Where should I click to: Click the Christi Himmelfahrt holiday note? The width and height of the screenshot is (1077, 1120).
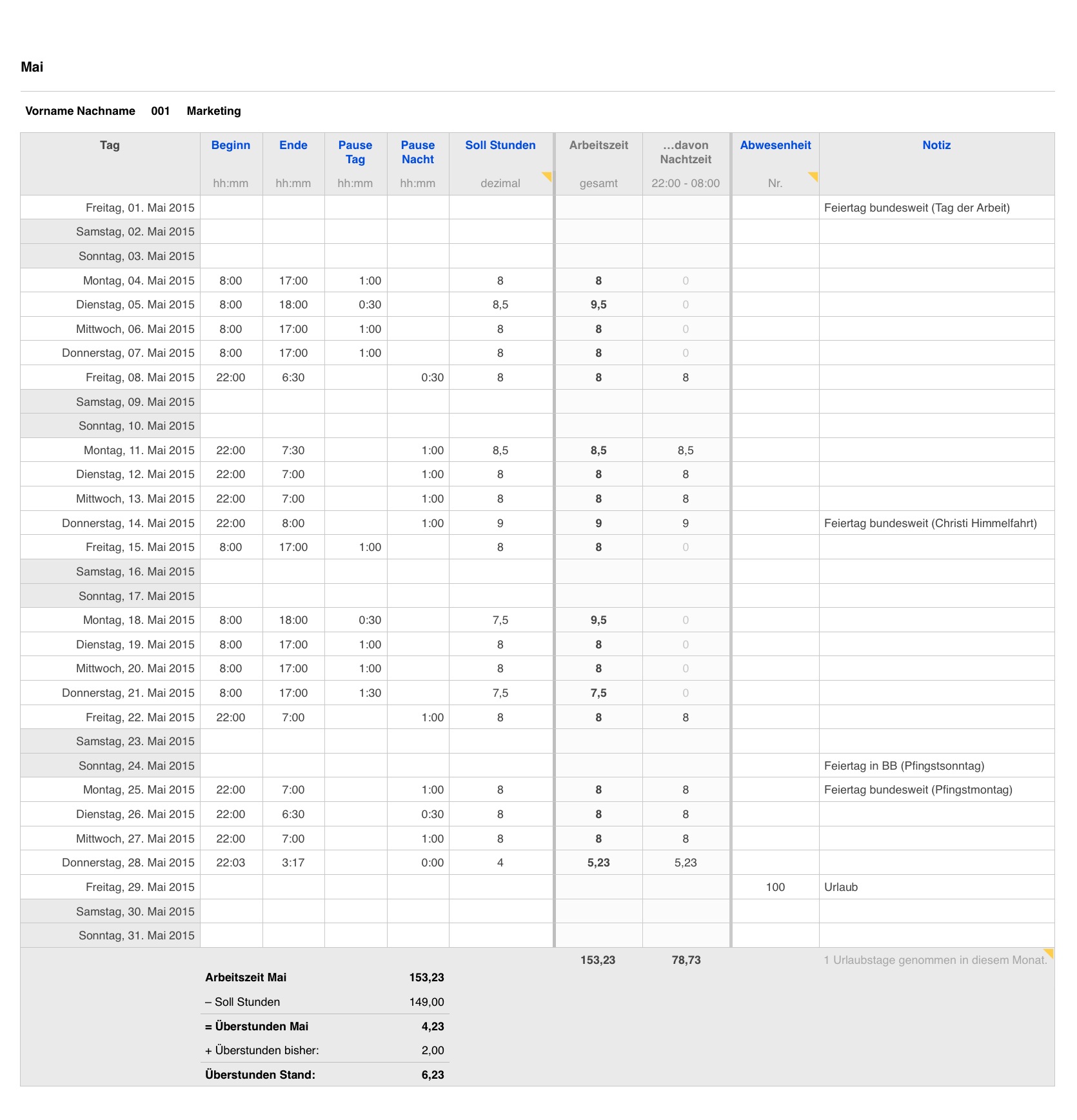[930, 523]
